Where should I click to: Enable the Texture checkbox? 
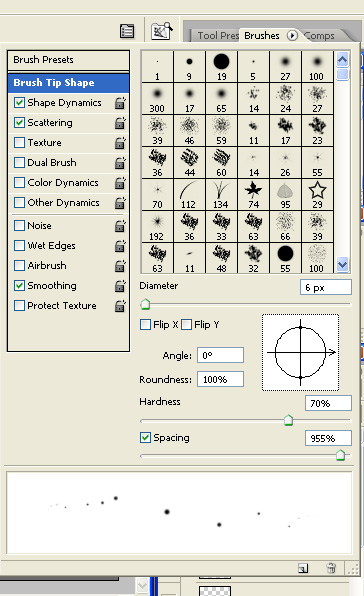pos(19,143)
